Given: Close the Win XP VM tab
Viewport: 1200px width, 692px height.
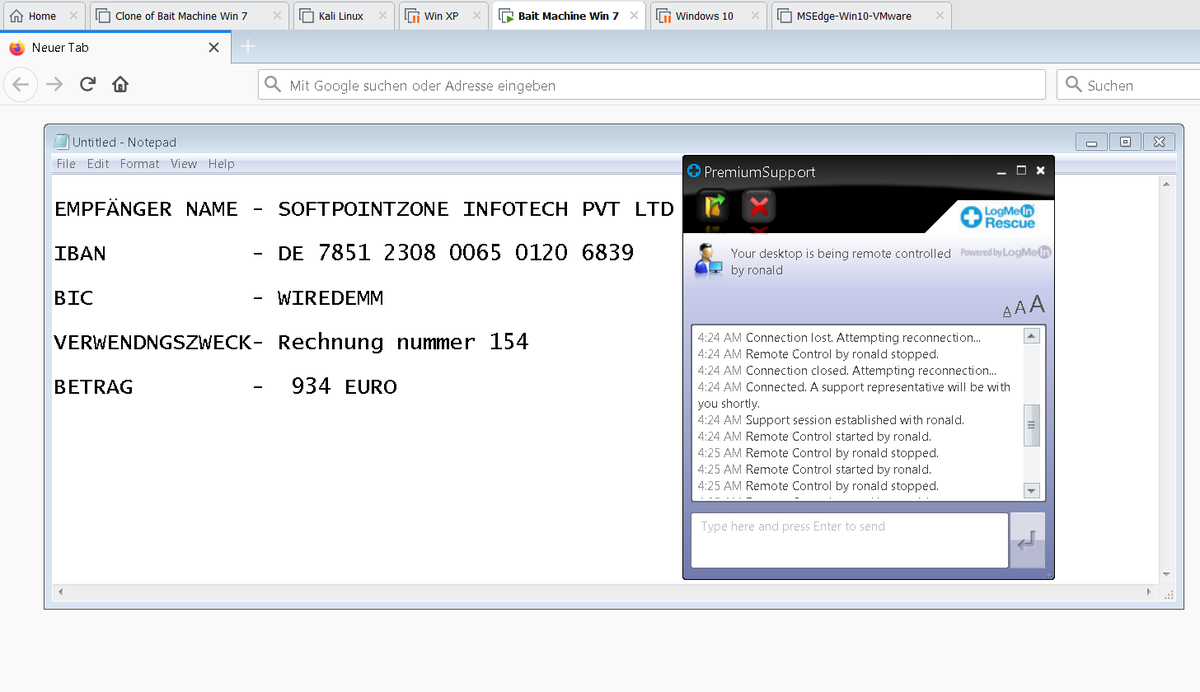Looking at the screenshot, I should [476, 16].
